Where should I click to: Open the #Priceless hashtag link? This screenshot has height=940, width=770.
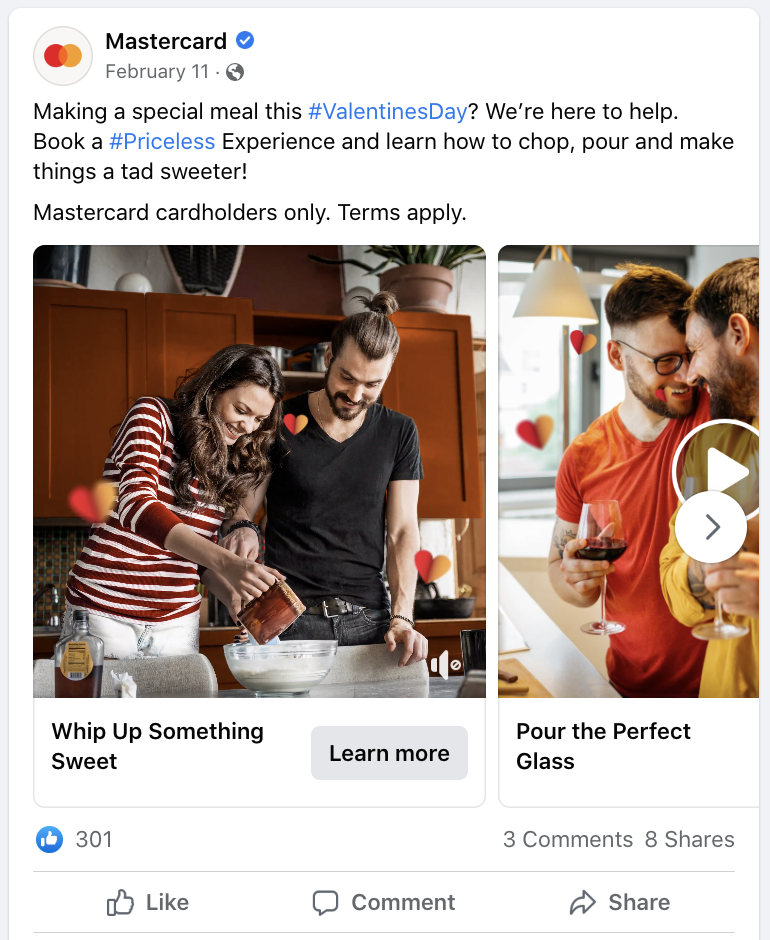[x=162, y=141]
